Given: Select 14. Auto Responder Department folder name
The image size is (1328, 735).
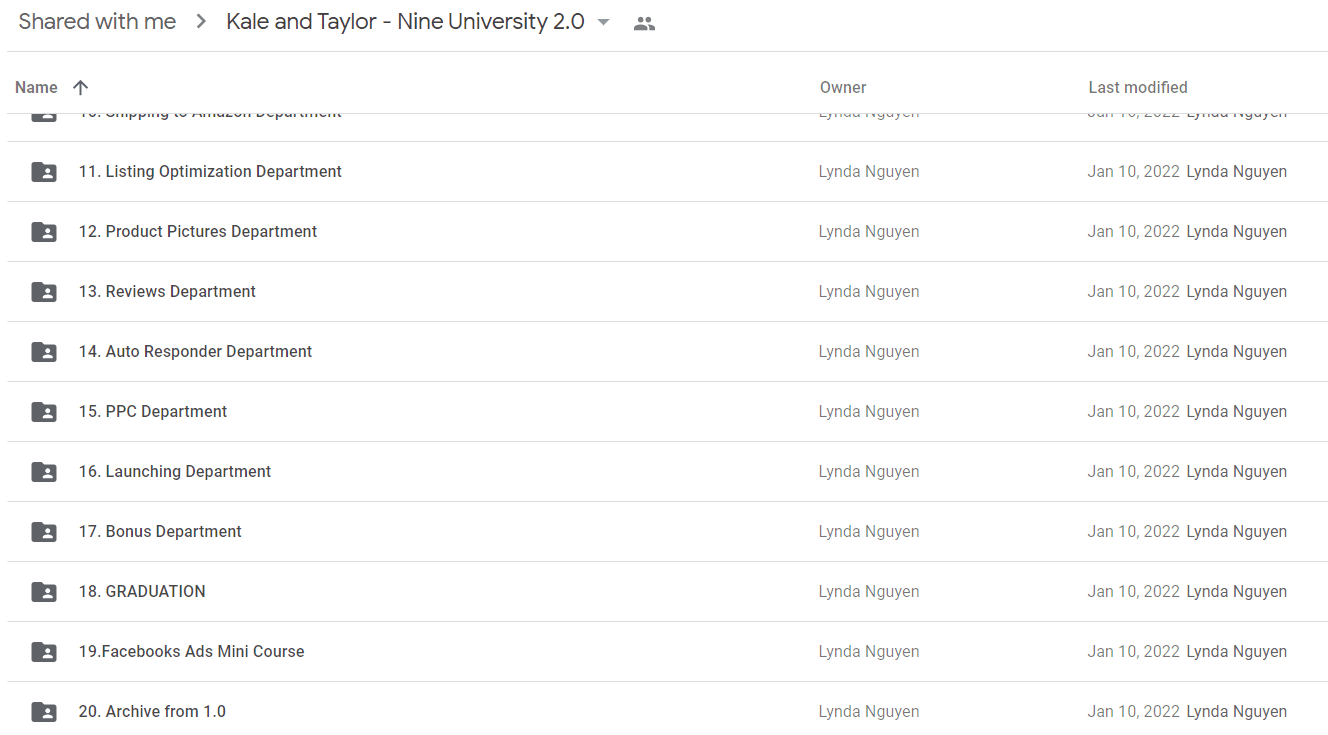Looking at the screenshot, I should tap(195, 351).
